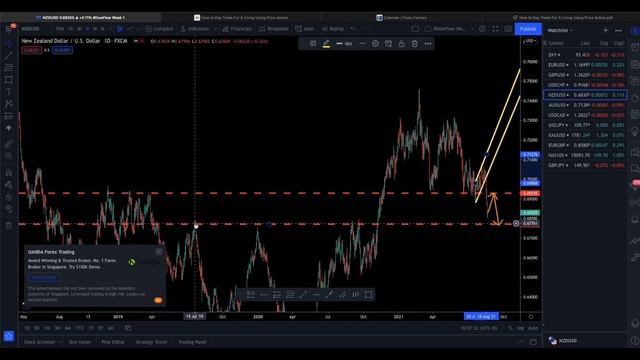Click the alert clock icon in floating toolbar
The width and height of the screenshot is (640, 360).
[x=388, y=44]
